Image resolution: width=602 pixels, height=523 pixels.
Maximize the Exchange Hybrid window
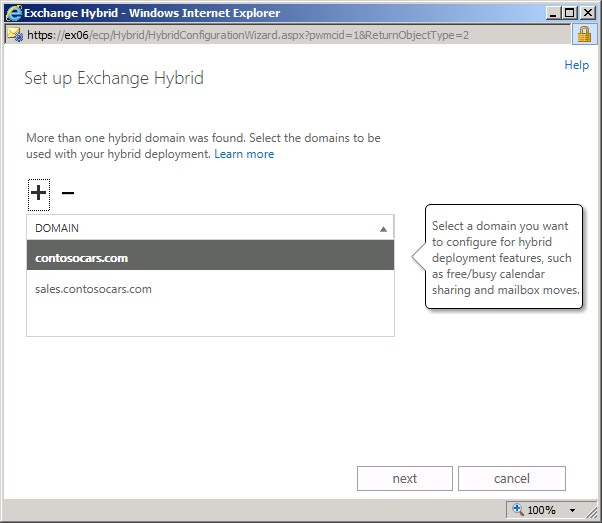570,13
